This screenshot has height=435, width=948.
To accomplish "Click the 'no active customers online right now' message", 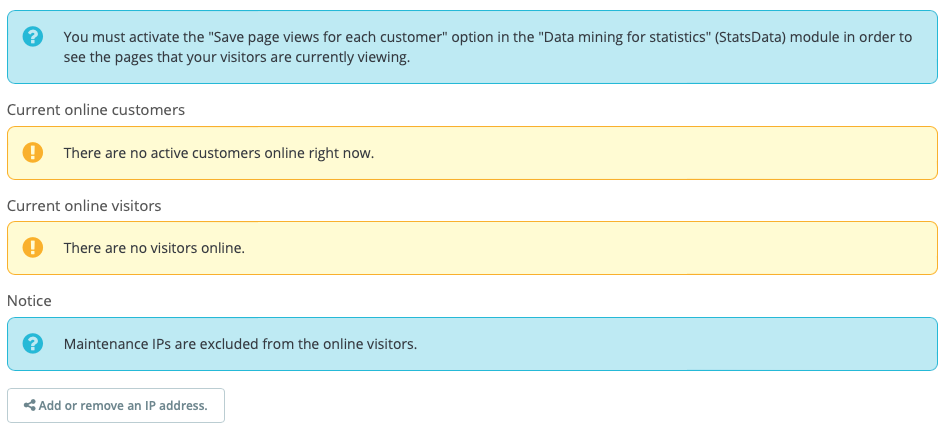I will [219, 153].
